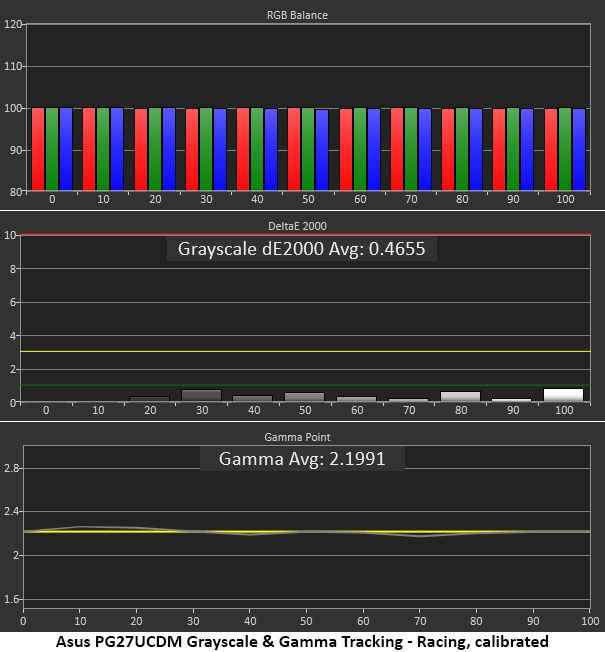
Task: Click the green threshold line at DeltaE 1
Action: 306,385
